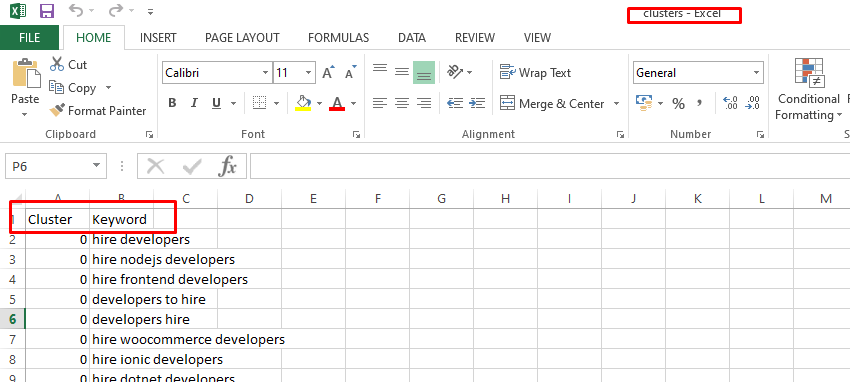Toggle italic formatting

[x=194, y=103]
